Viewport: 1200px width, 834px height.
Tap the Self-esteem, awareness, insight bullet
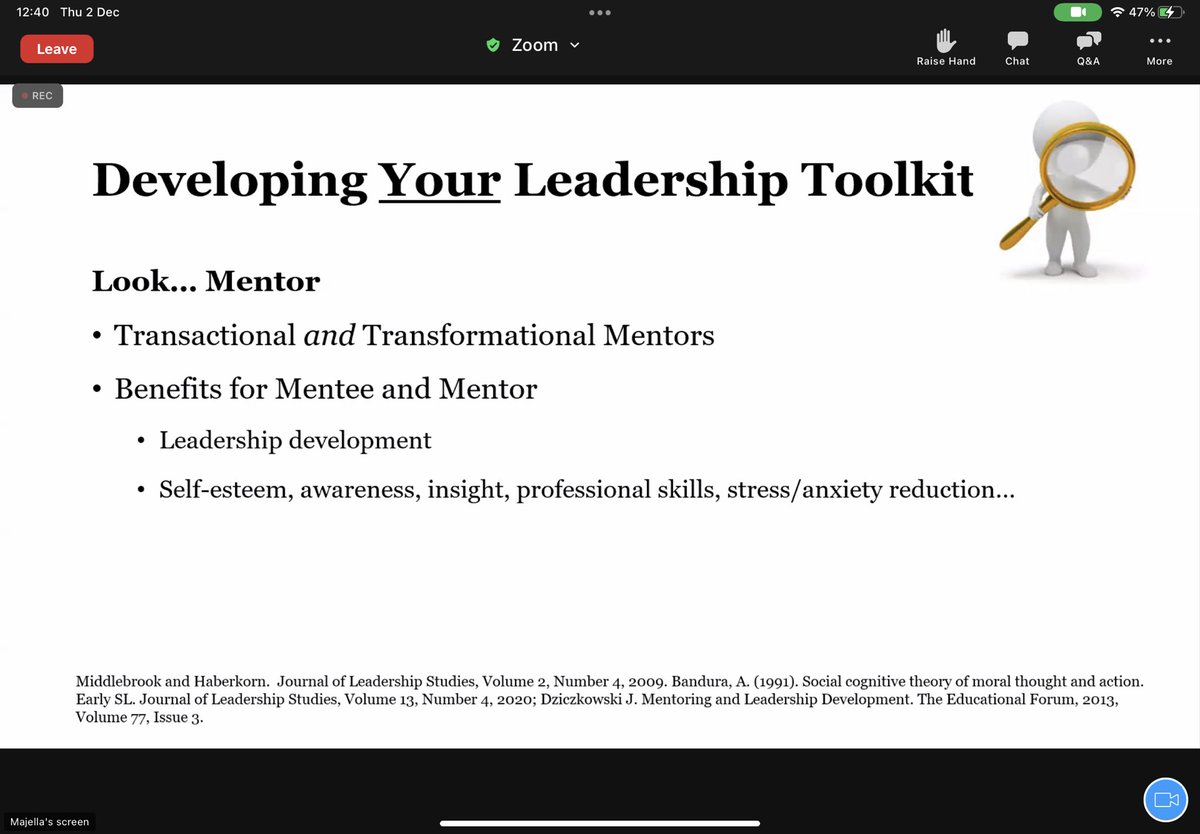pyautogui.click(x=587, y=490)
